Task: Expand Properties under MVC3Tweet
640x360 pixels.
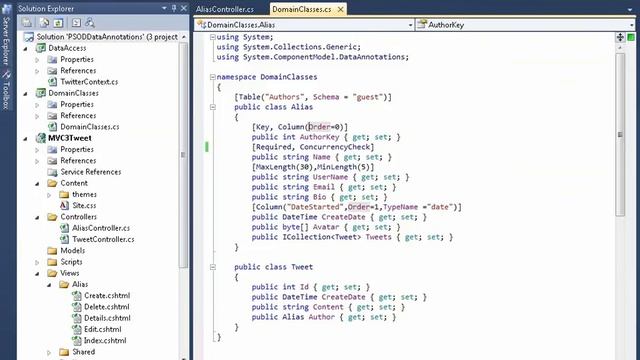Action: [x=37, y=149]
